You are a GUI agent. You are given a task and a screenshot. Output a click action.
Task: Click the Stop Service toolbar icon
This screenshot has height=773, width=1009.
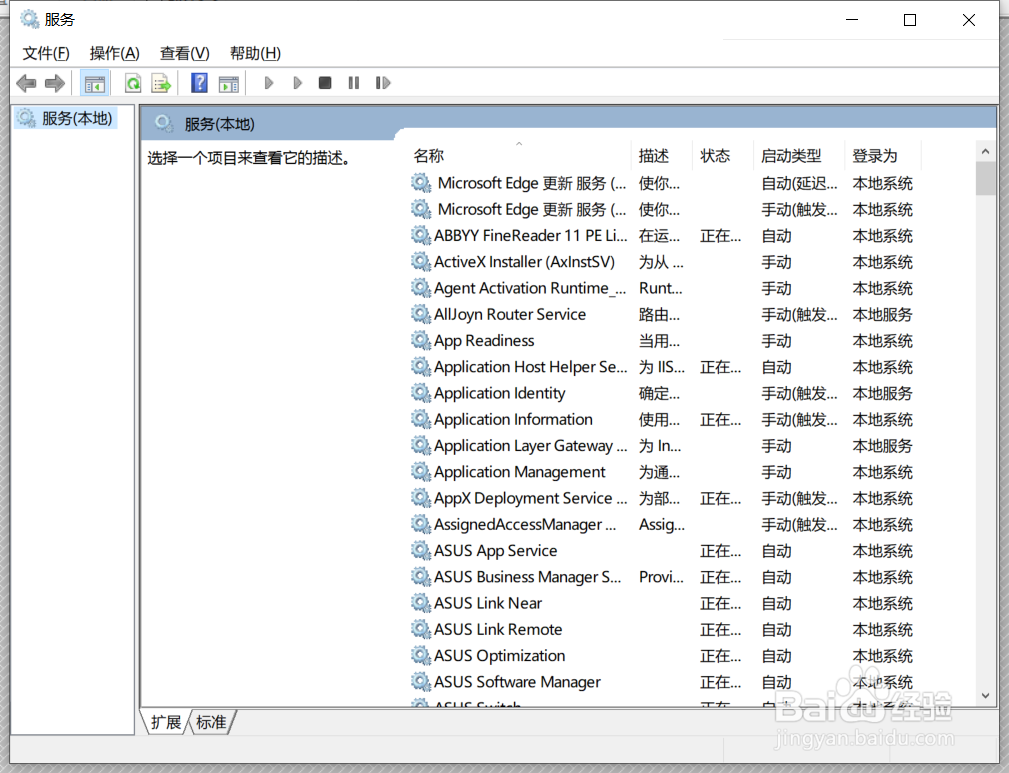(324, 82)
